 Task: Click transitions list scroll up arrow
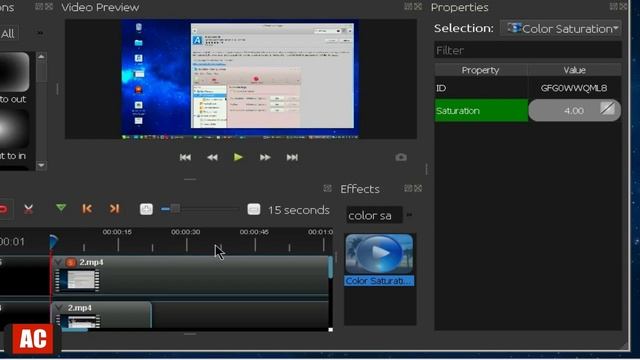click(41, 56)
